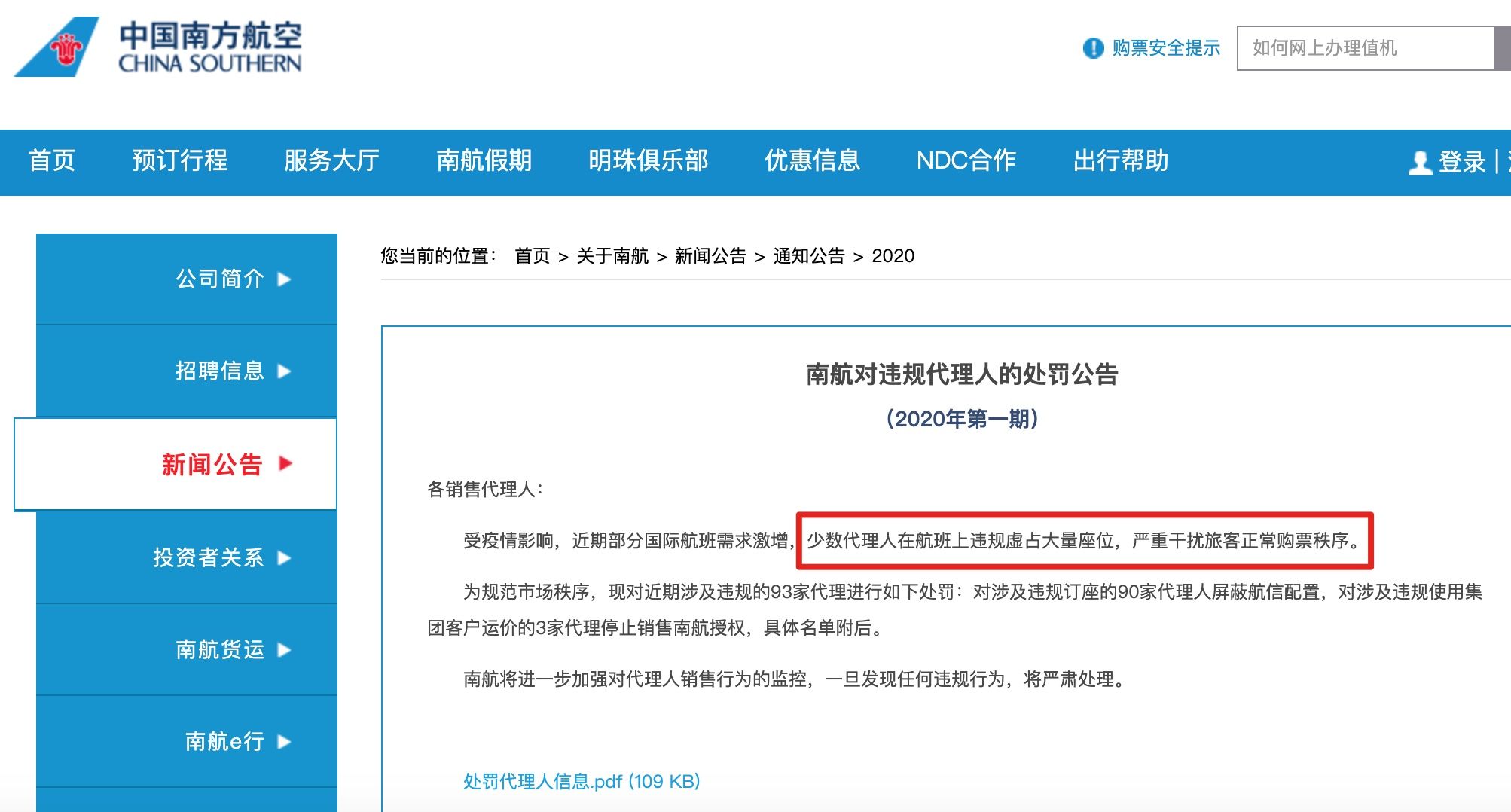Screen dimensions: 1511x812
Task: Select 南航e行 in the sidebar
Action: (x=187, y=741)
